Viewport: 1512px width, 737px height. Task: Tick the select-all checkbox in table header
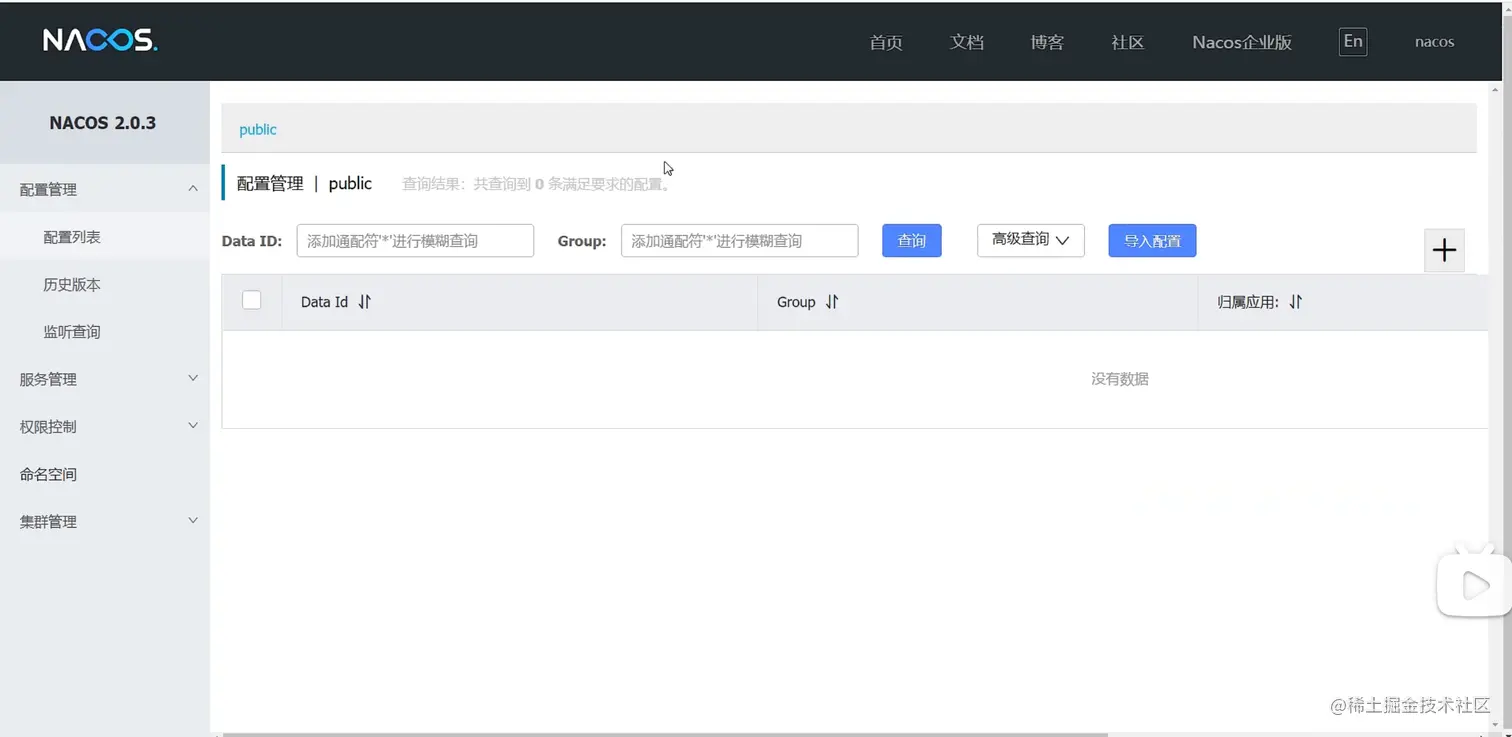click(252, 300)
